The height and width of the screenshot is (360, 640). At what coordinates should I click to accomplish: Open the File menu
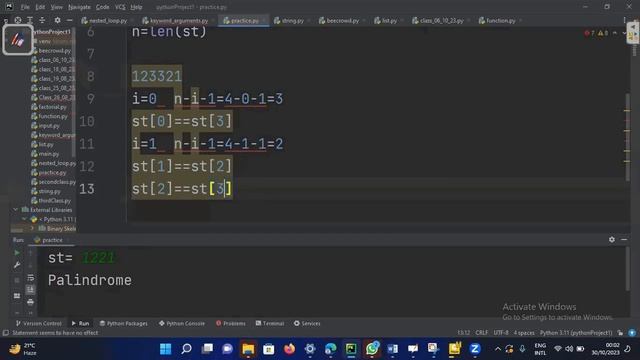(25, 7)
